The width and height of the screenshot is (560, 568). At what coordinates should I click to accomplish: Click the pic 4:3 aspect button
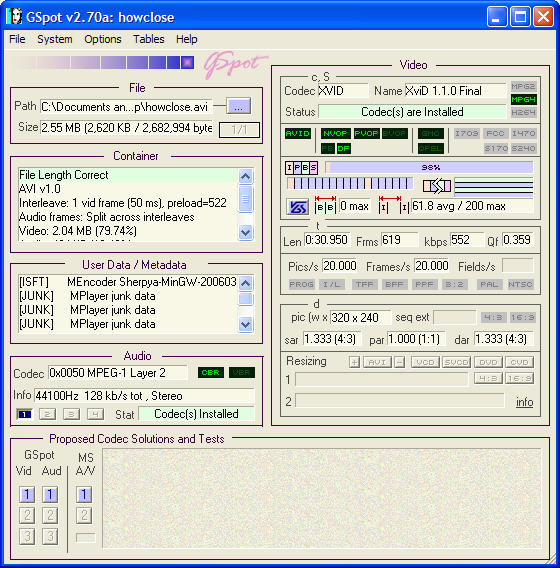(x=493, y=318)
